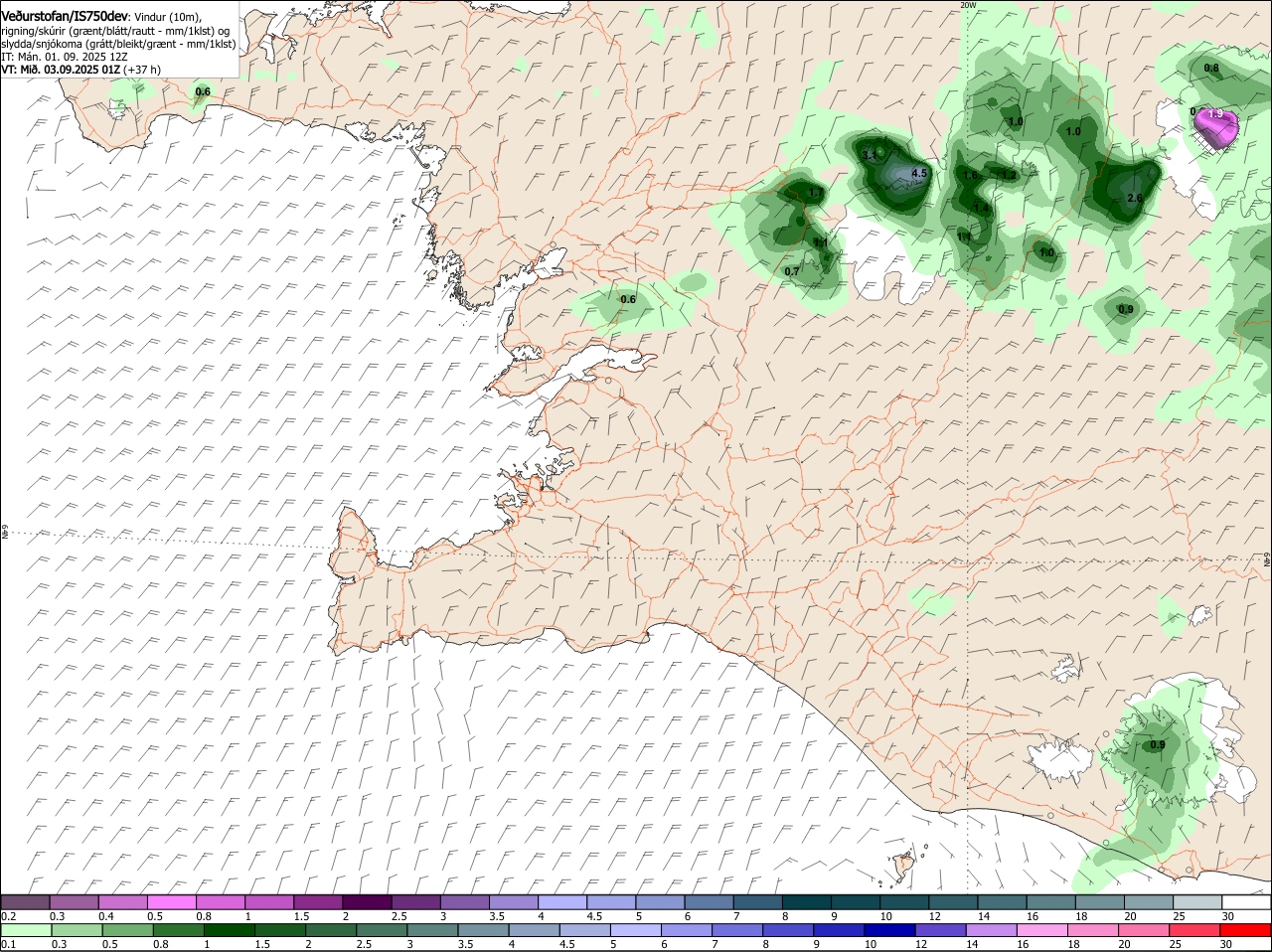Click the 0.2 snow legend scale label
Screen dimensions: 1272x952
8,916
